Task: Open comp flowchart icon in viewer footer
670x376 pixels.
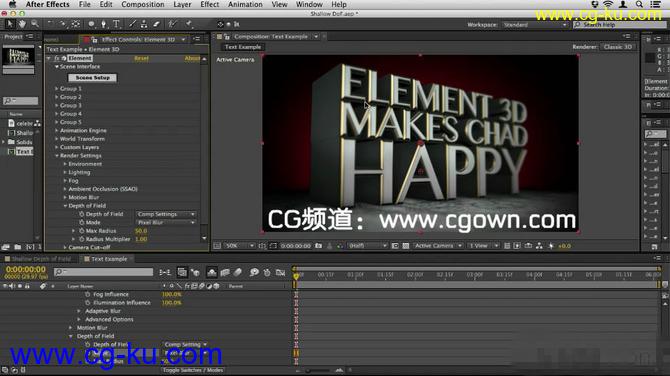Action: pyautogui.click(x=539, y=246)
